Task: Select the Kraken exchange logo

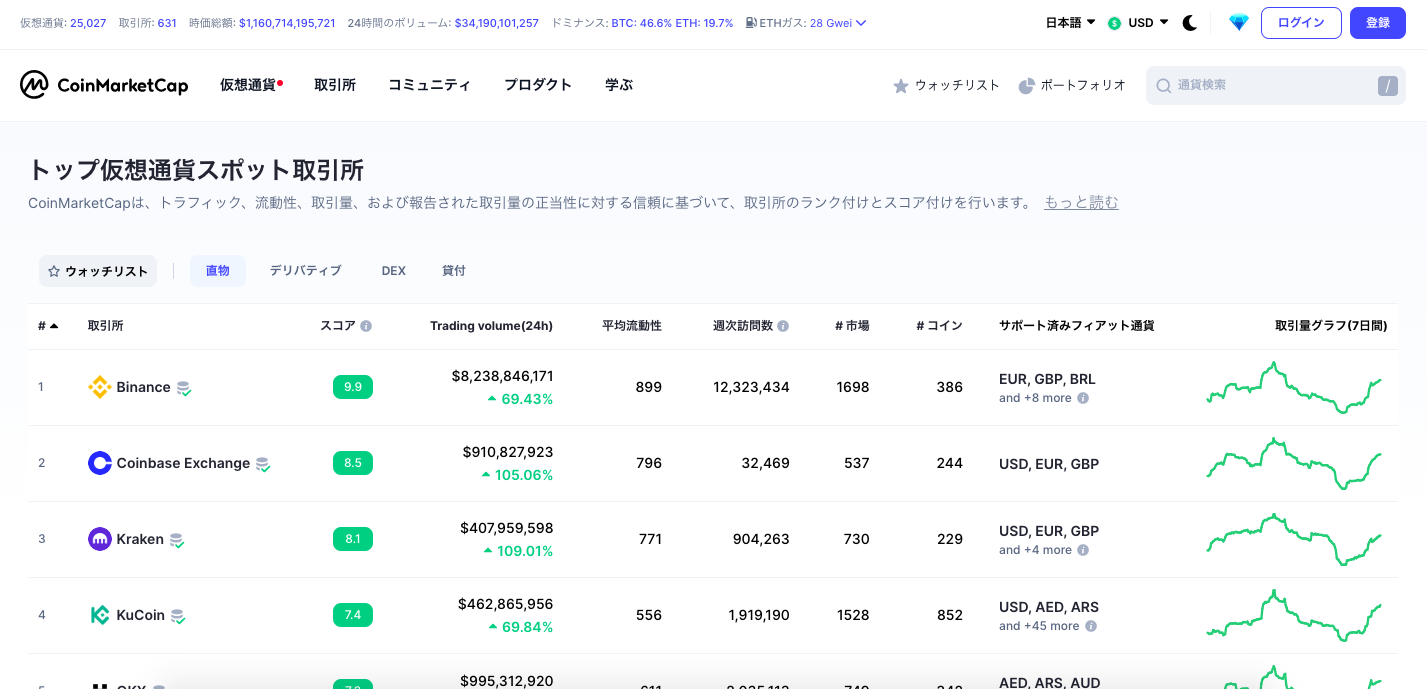Action: 100,539
